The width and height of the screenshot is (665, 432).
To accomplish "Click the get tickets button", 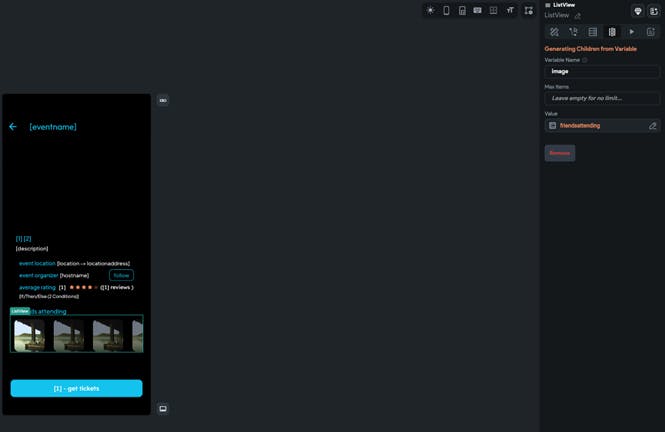I will coord(76,388).
